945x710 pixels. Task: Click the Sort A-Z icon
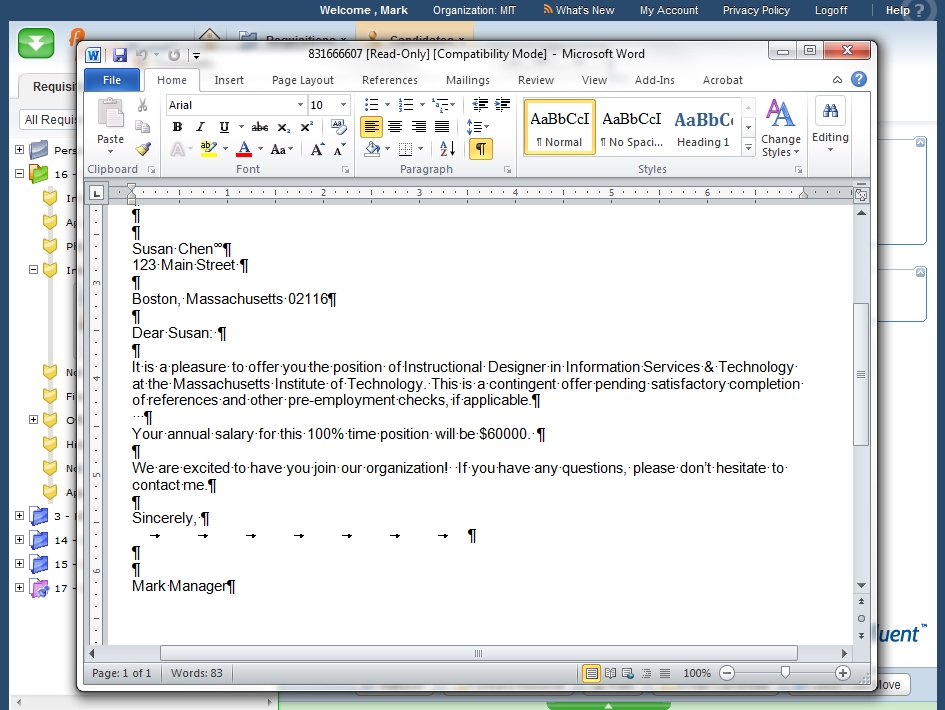[x=448, y=149]
